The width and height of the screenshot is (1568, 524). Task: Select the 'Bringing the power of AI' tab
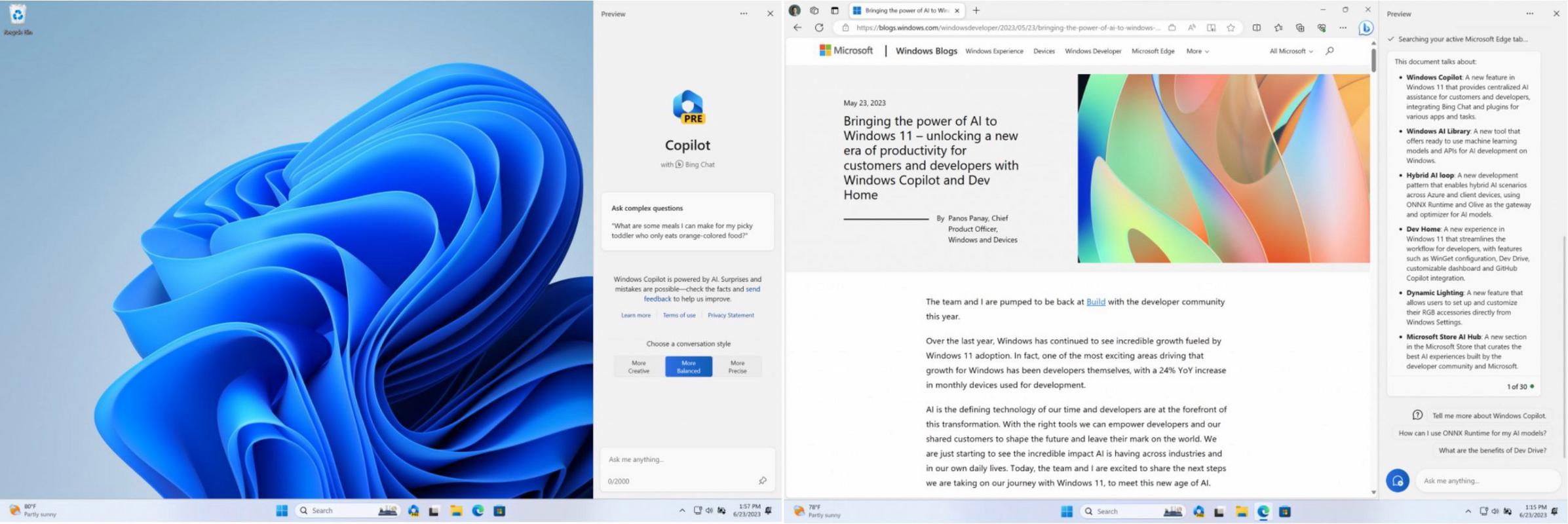point(906,10)
